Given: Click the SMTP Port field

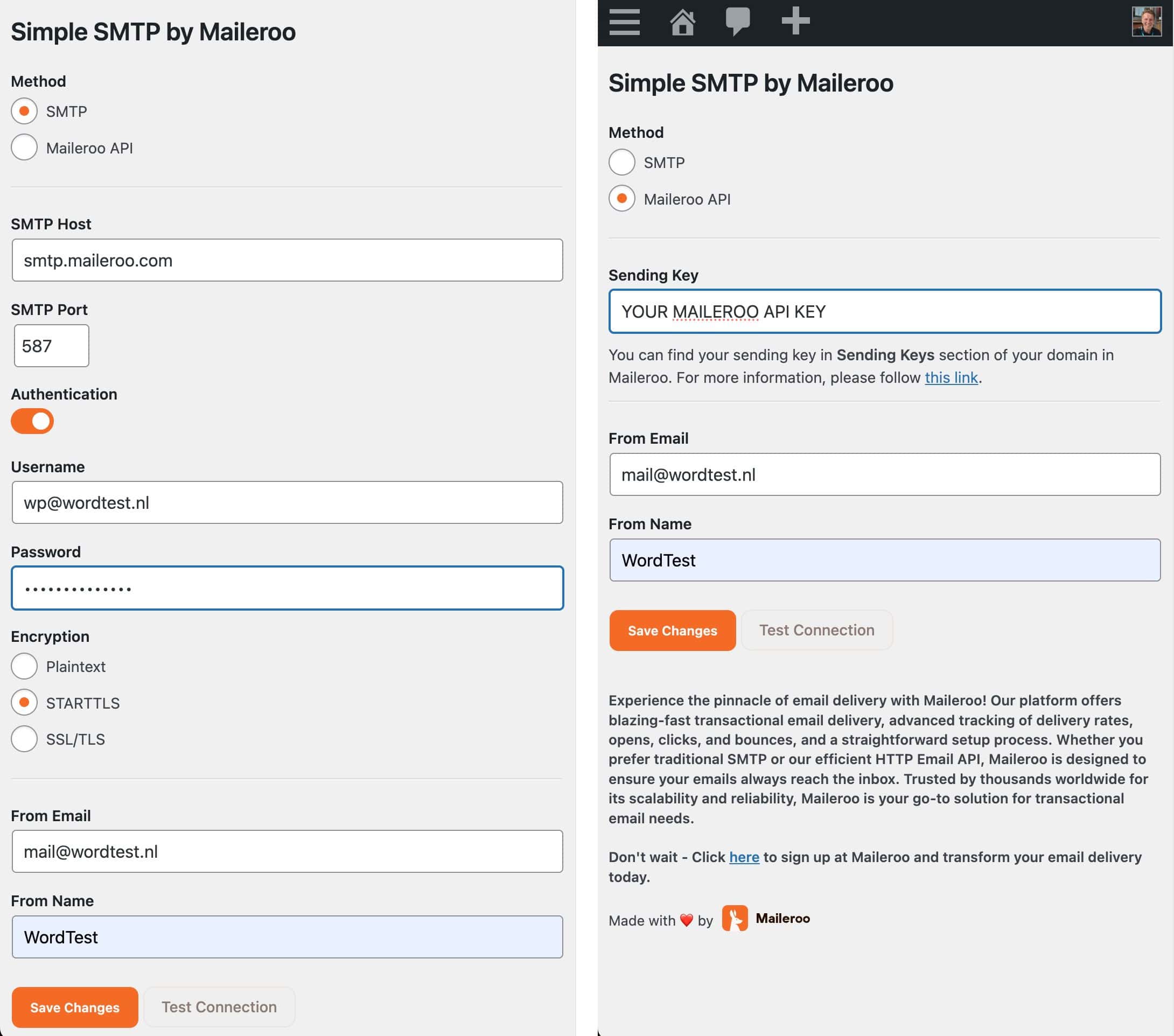Looking at the screenshot, I should (52, 346).
